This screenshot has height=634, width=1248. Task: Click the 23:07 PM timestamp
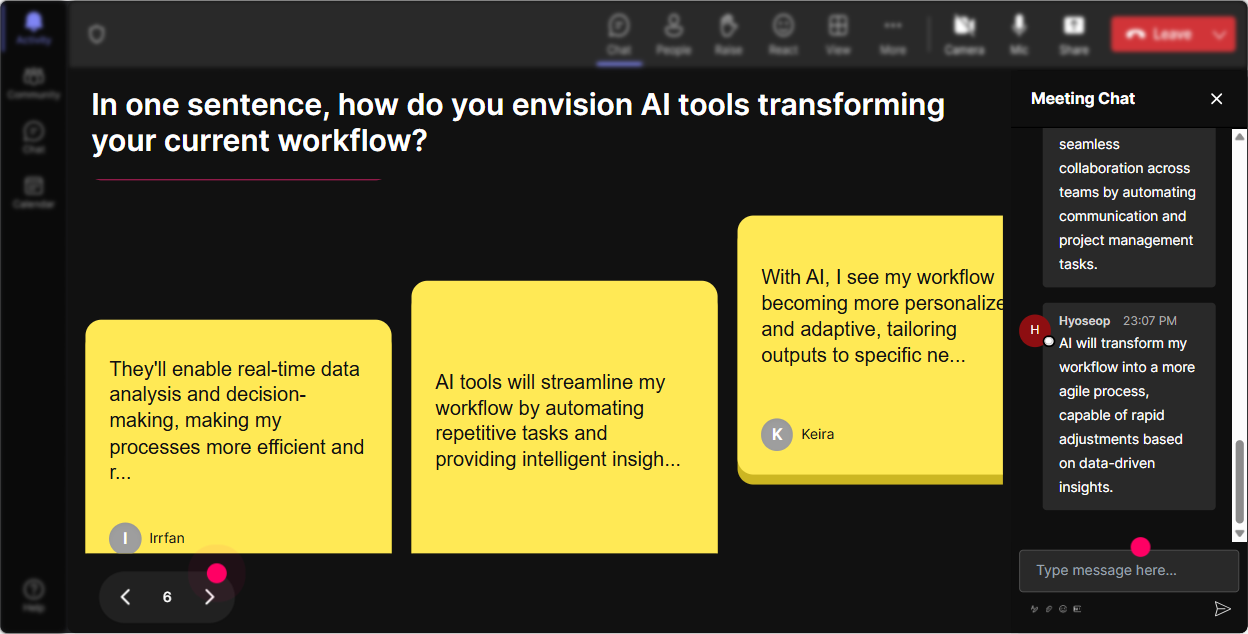(1149, 321)
